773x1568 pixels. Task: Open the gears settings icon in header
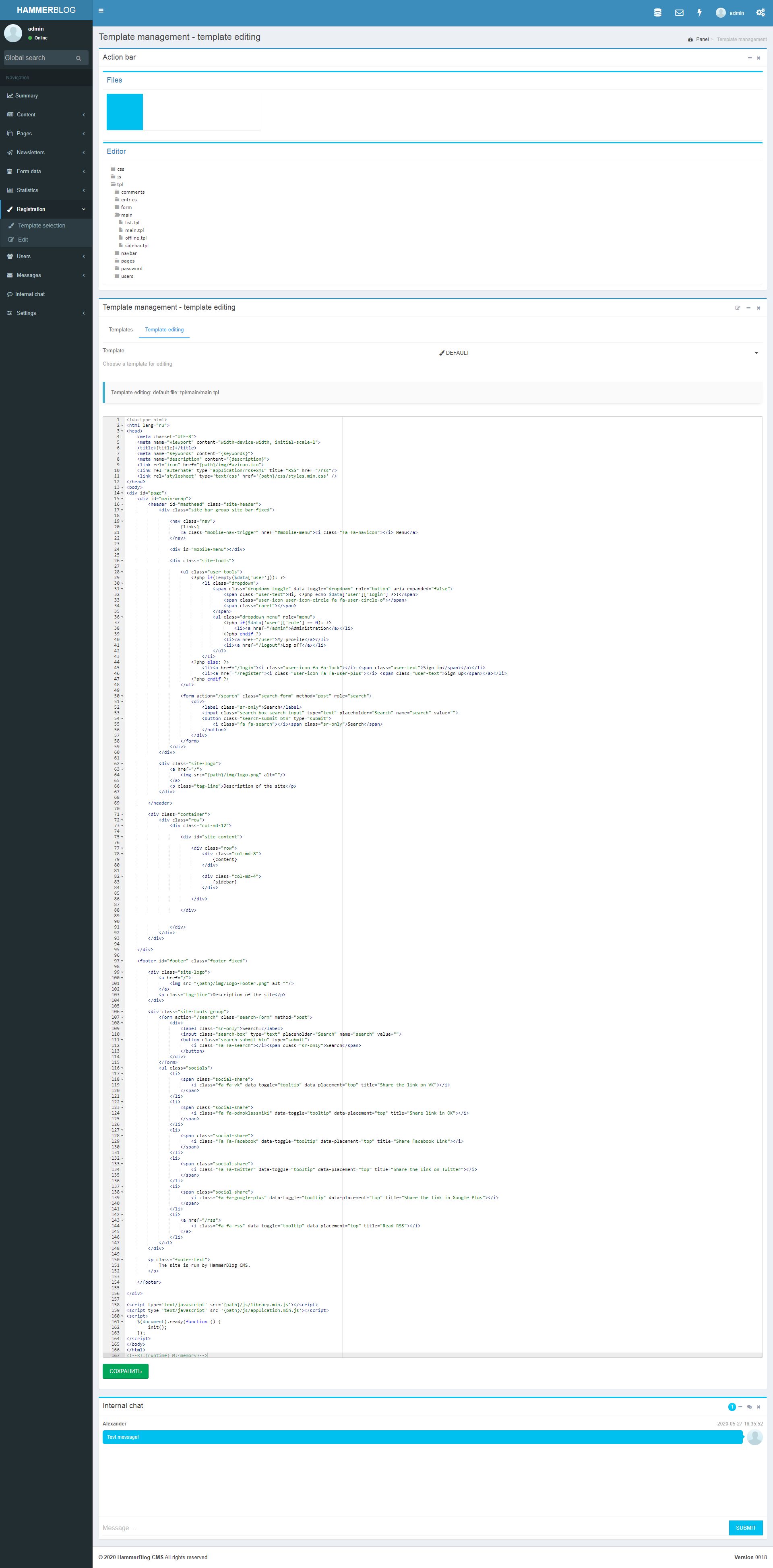pyautogui.click(x=760, y=12)
